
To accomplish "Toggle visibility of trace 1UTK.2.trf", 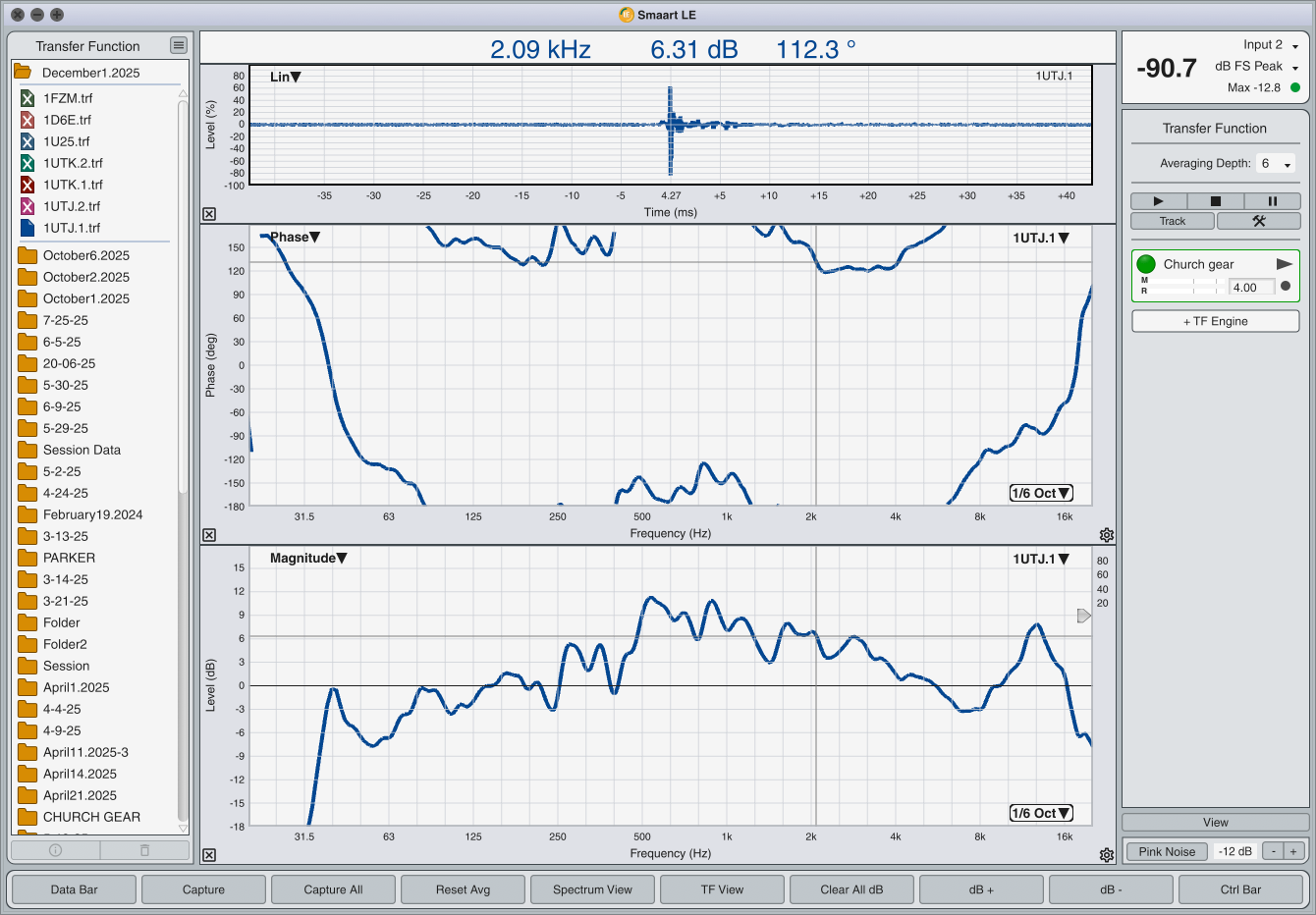I will point(27,163).
